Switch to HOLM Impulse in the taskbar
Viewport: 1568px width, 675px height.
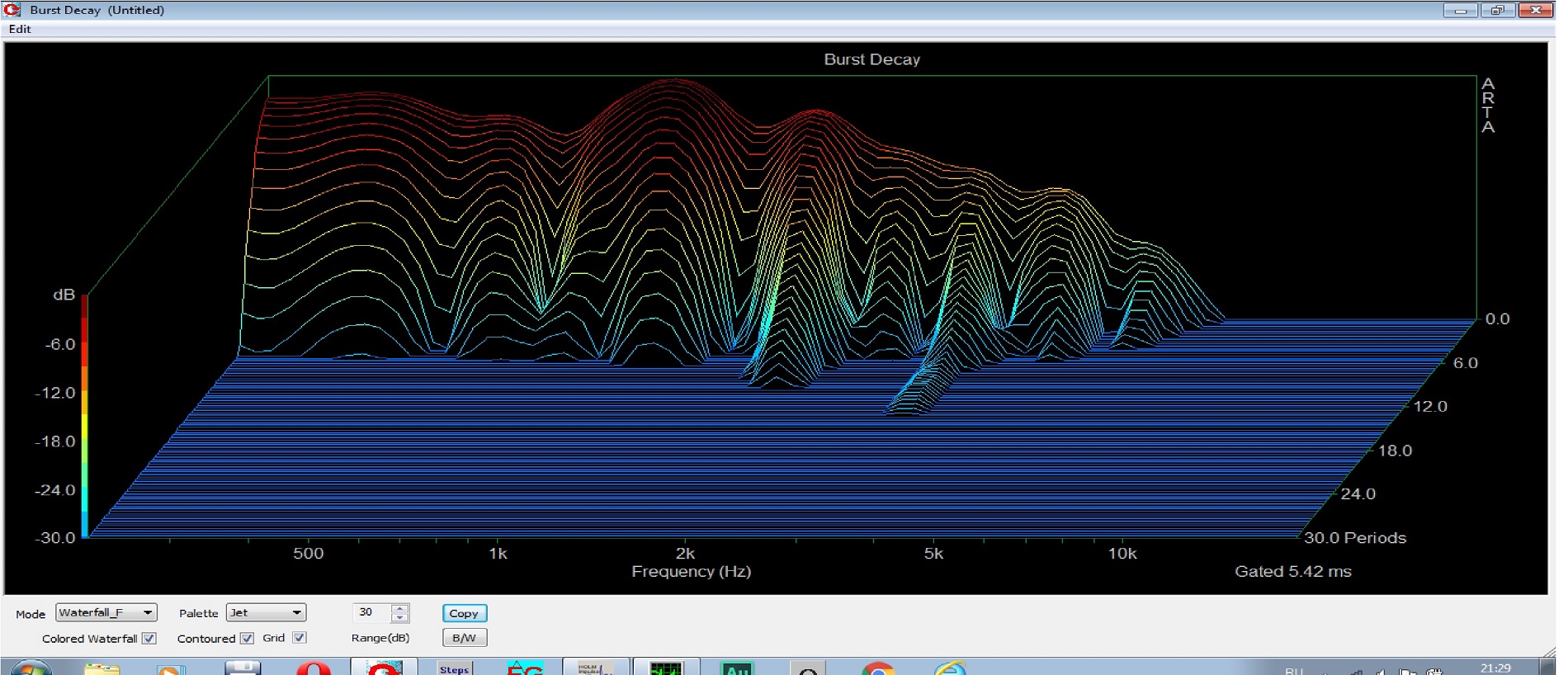point(595,668)
